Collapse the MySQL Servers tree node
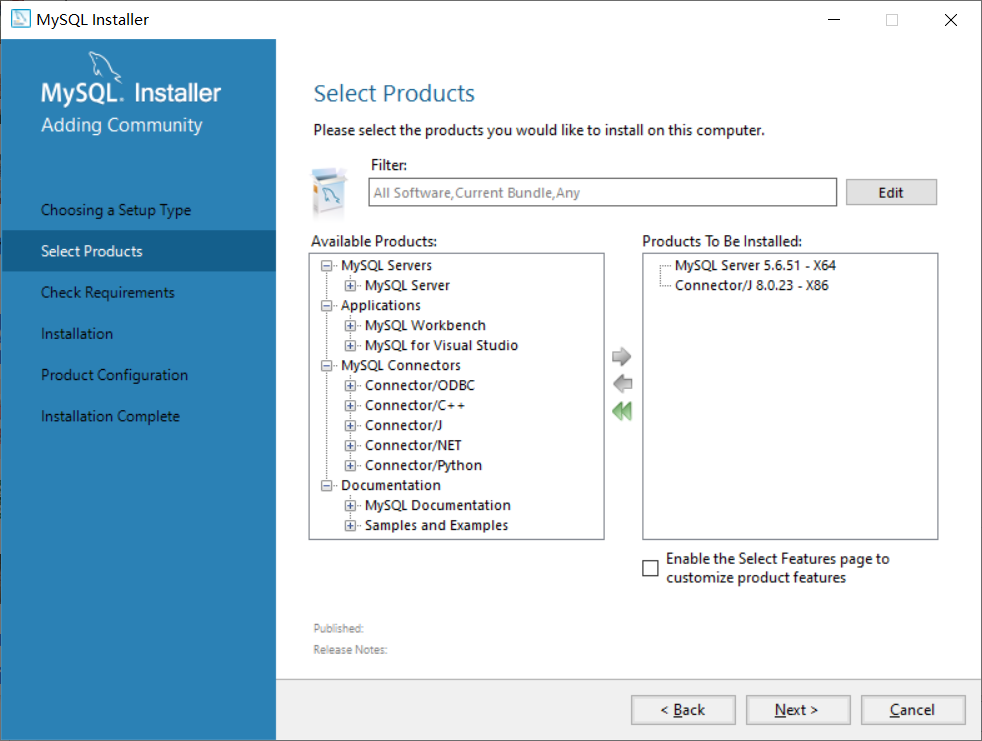Image resolution: width=982 pixels, height=741 pixels. click(326, 266)
